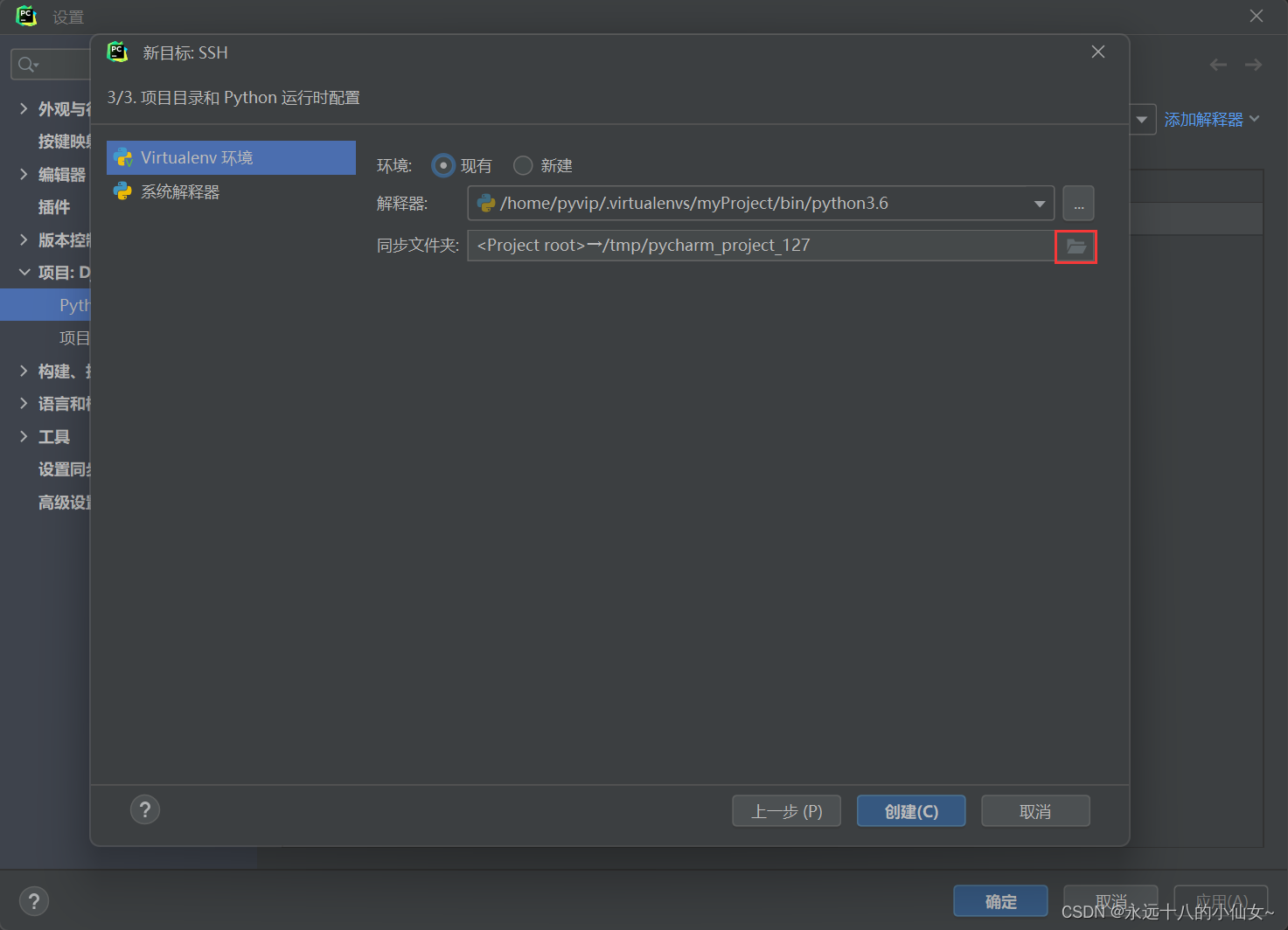Click the PyCharm icon in SSH dialog title
1288x930 pixels.
click(117, 52)
